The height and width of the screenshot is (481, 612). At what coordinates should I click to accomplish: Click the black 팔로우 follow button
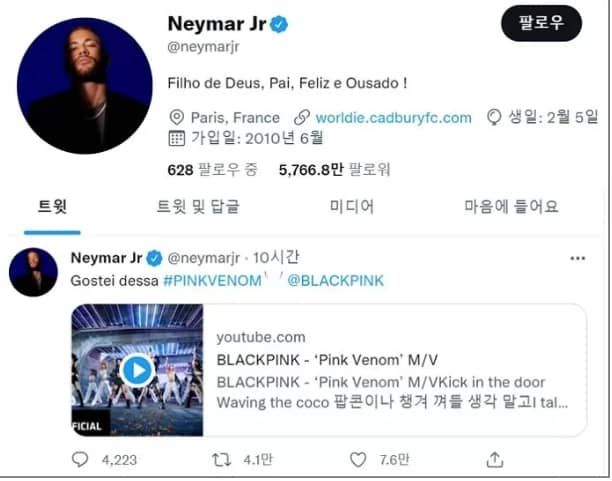coord(541,23)
